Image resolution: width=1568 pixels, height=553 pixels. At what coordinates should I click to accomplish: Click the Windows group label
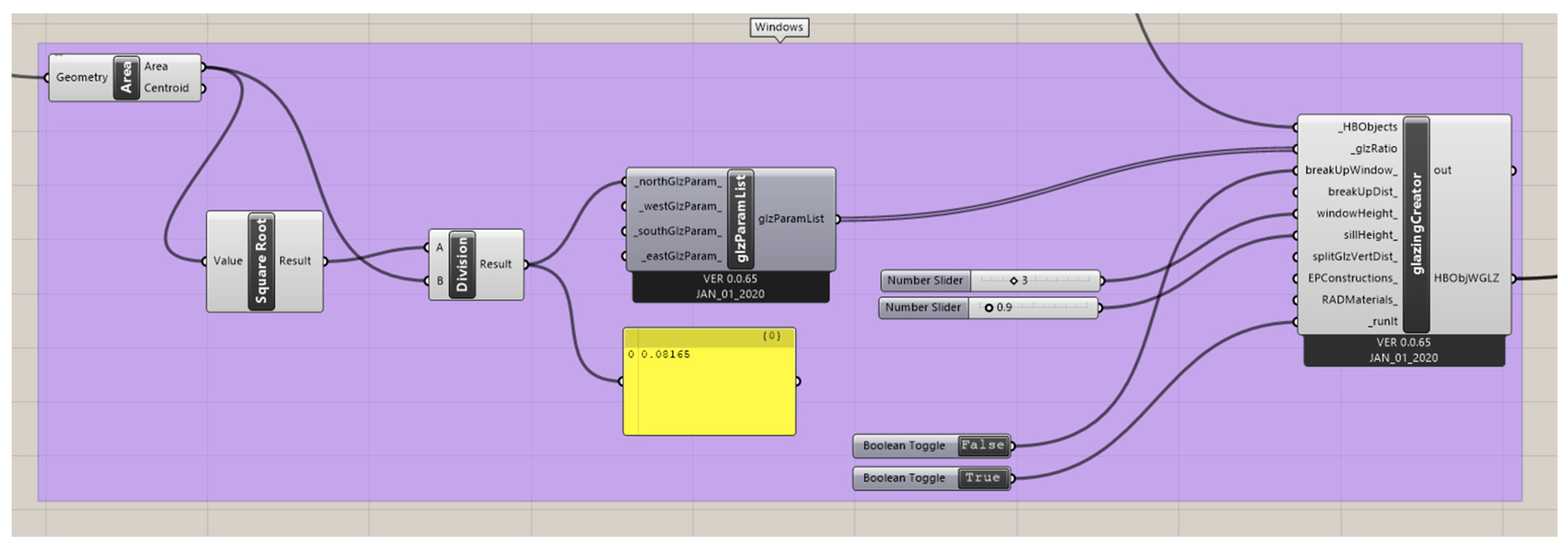point(779,28)
